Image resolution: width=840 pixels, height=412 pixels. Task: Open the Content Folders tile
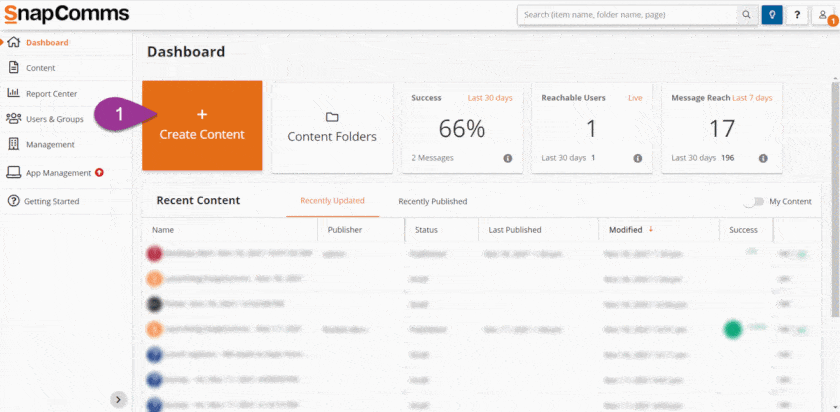click(x=332, y=128)
